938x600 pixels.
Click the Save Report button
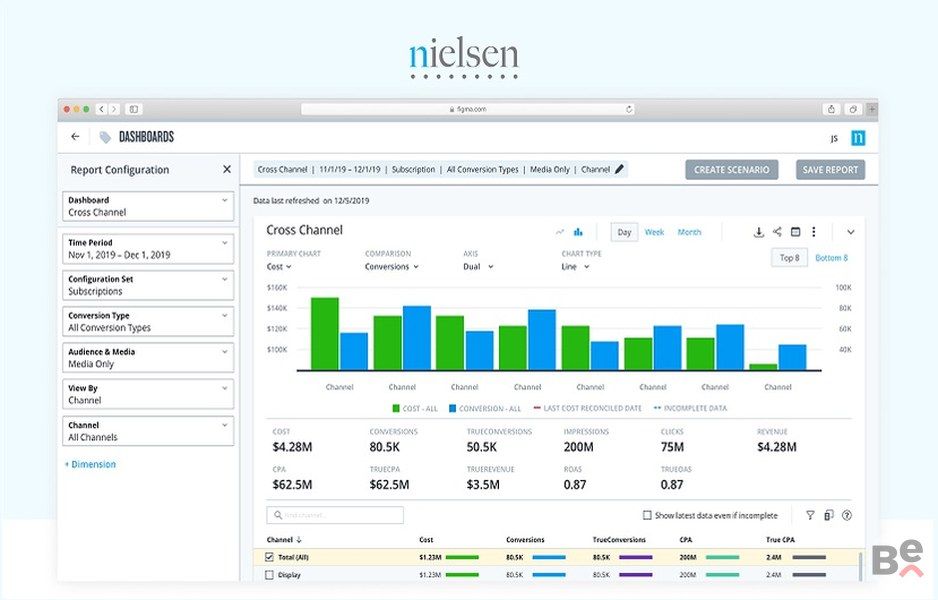point(830,170)
